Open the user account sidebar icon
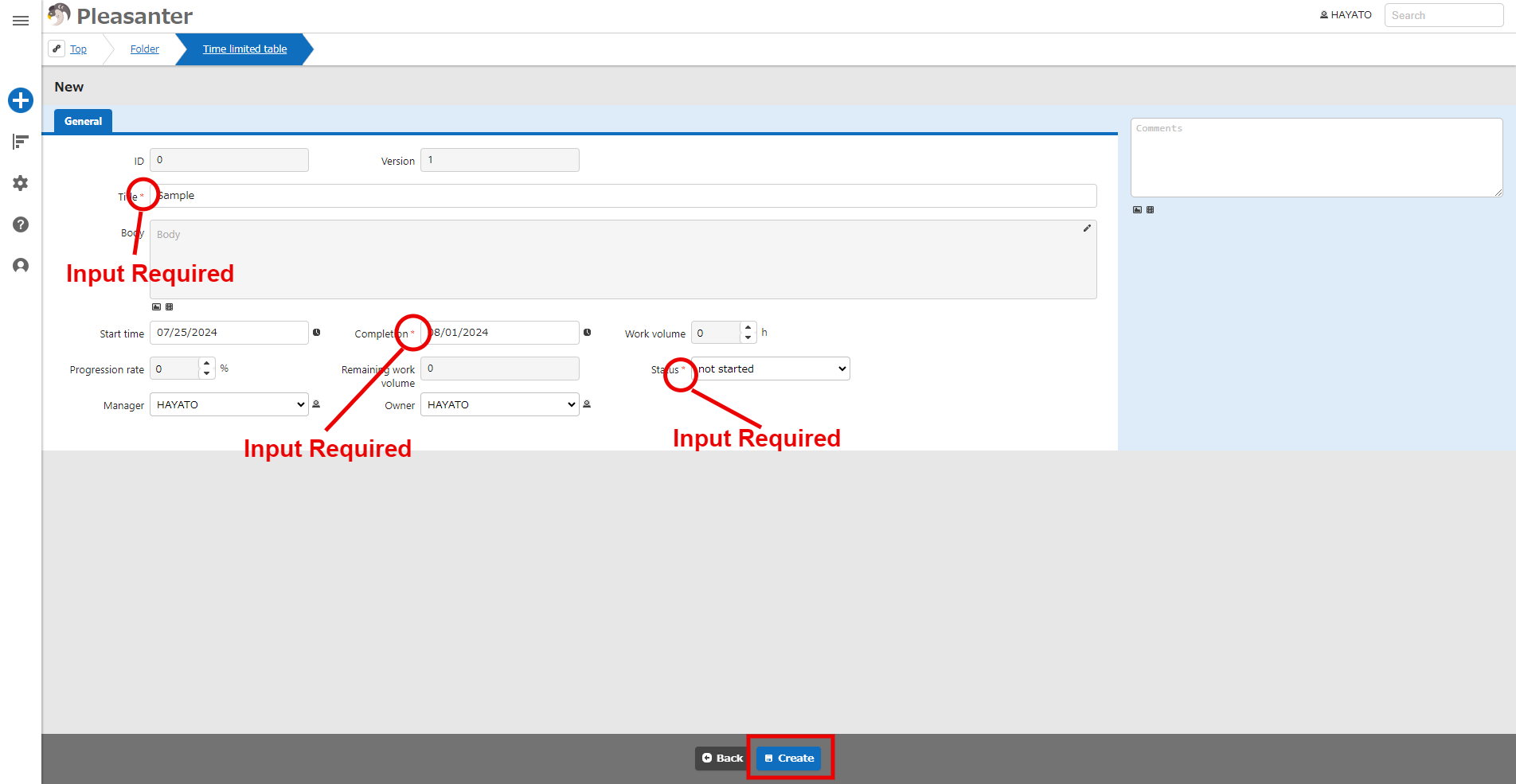This screenshot has width=1516, height=784. coord(21,266)
